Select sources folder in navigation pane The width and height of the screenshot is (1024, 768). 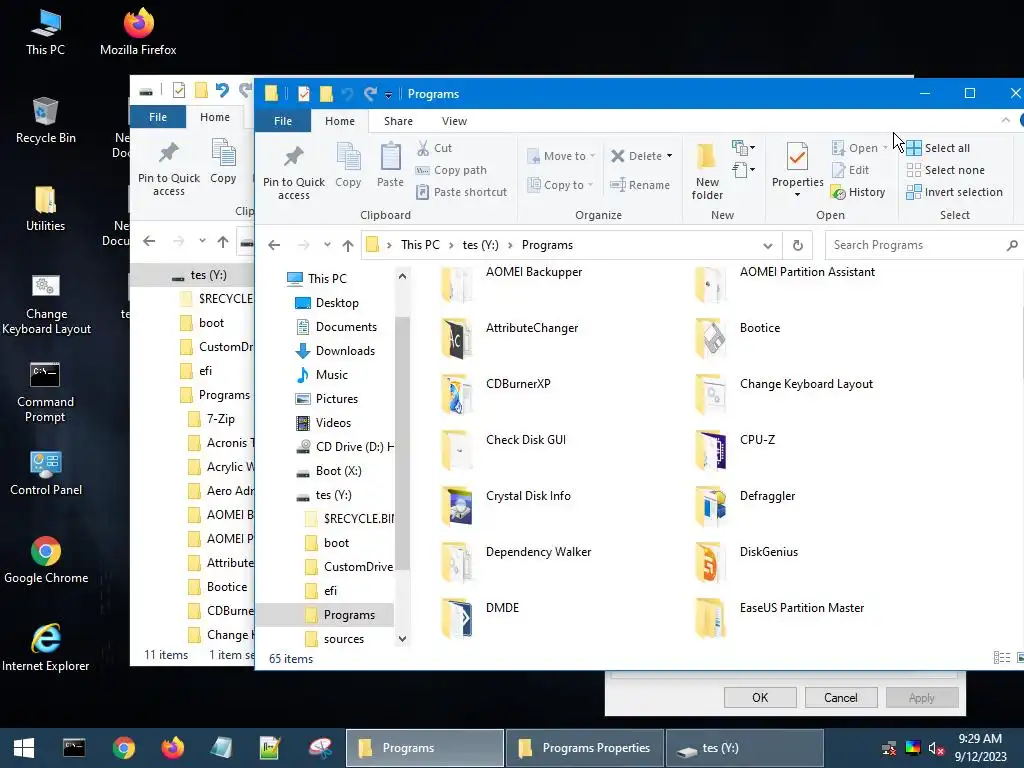coord(344,639)
